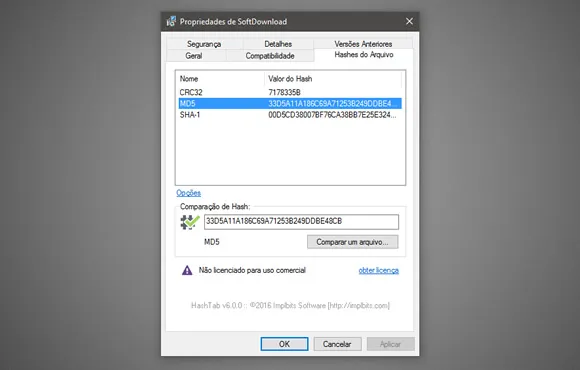580x370 pixels.
Task: Confirm with the OK button
Action: point(284,344)
